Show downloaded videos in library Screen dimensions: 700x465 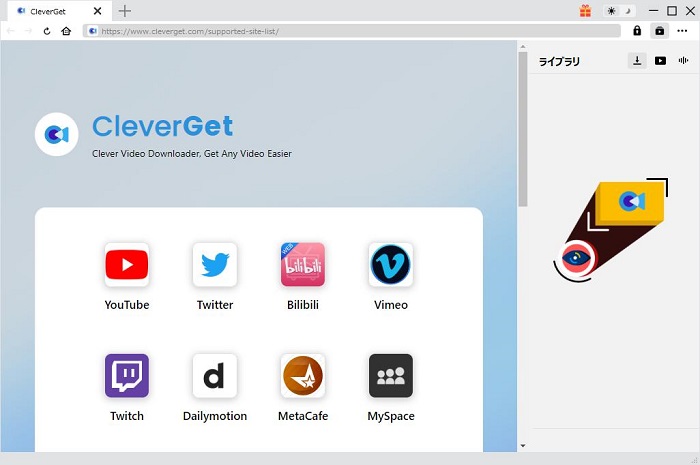660,61
